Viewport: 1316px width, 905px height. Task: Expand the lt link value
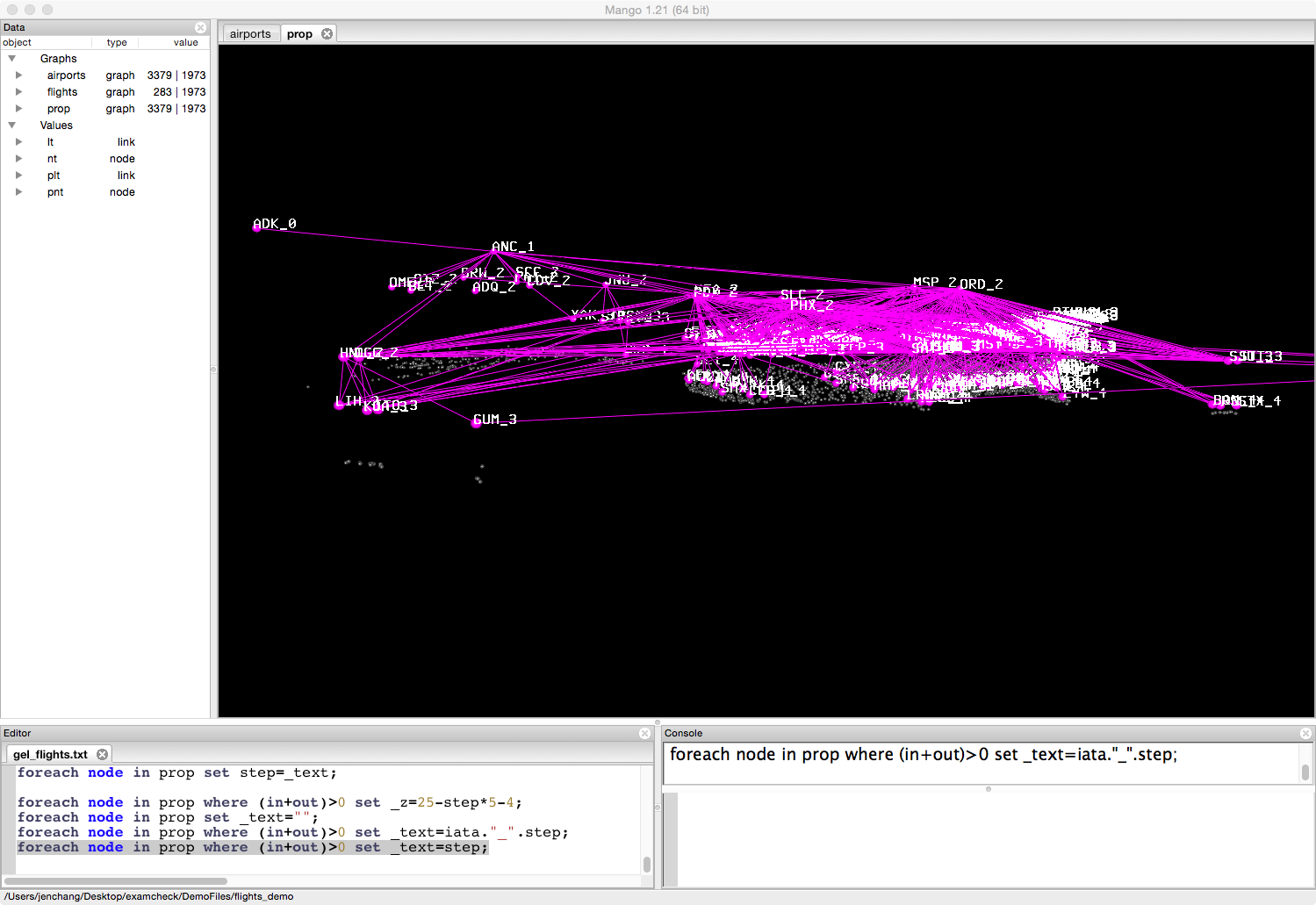(18, 142)
